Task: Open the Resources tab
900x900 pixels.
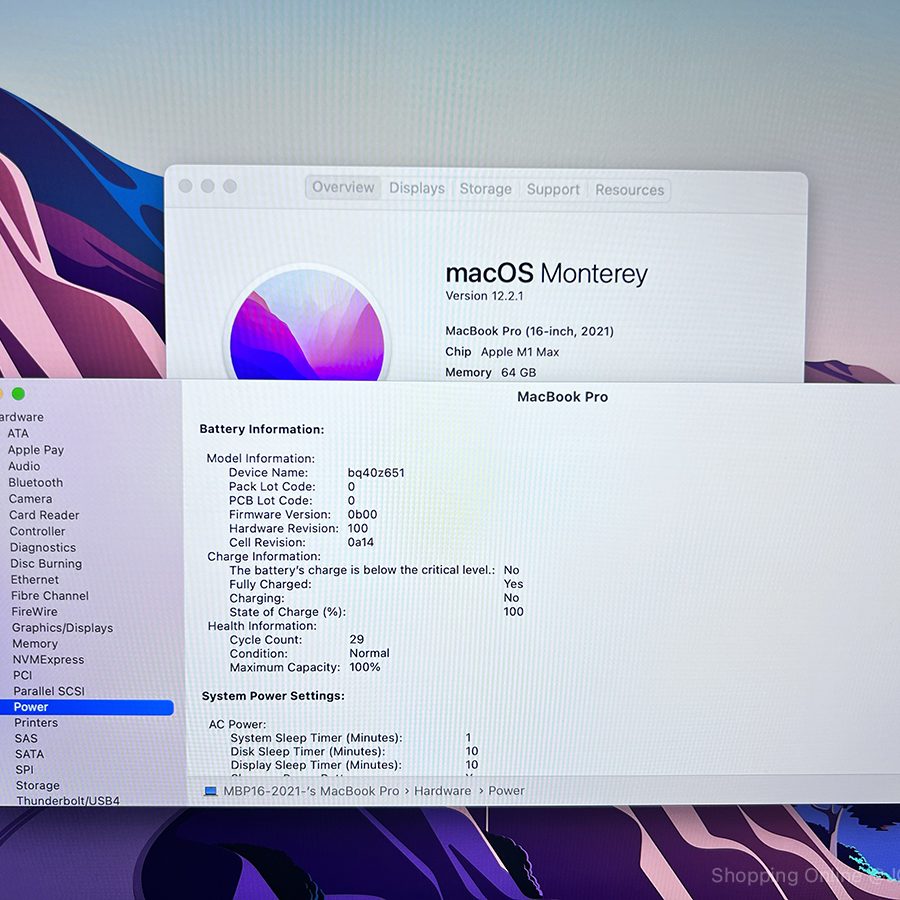Action: [630, 190]
